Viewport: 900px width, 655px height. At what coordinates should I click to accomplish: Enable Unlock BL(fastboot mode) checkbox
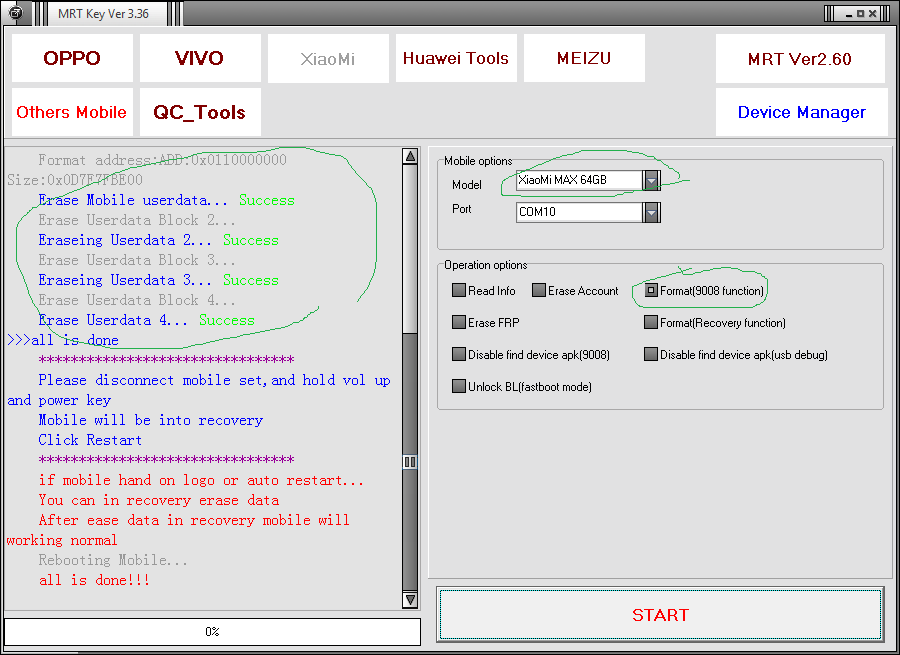(459, 387)
